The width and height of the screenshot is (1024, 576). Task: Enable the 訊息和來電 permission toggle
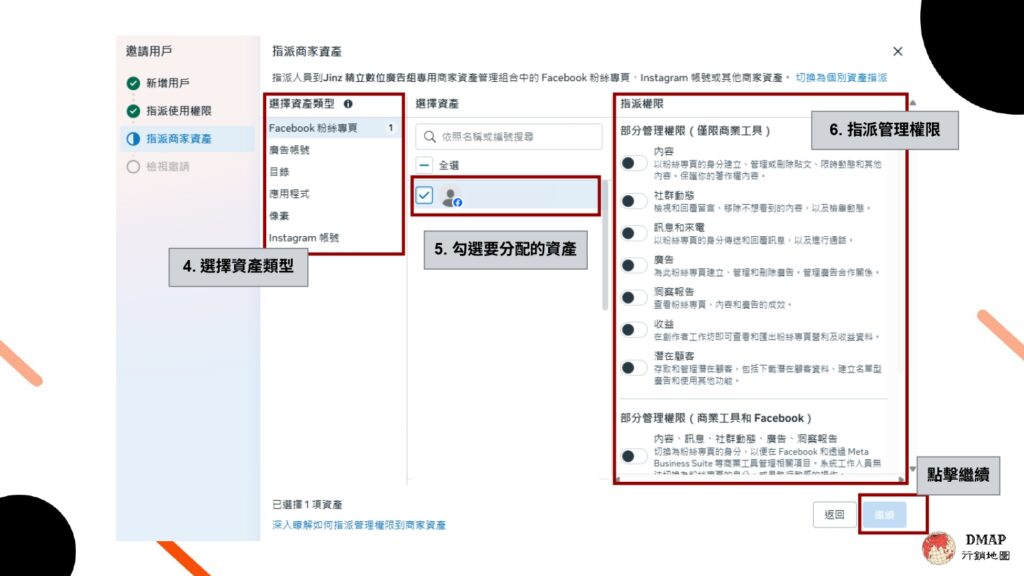tap(633, 233)
